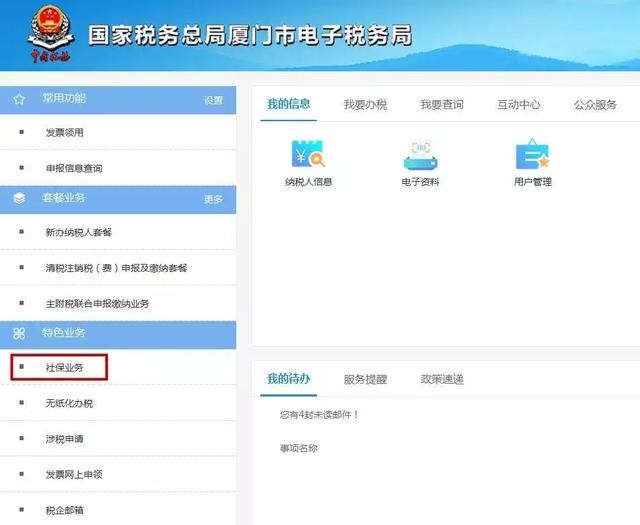Switch to the 互动中心 tab
This screenshot has height=525, width=640.
point(519,105)
